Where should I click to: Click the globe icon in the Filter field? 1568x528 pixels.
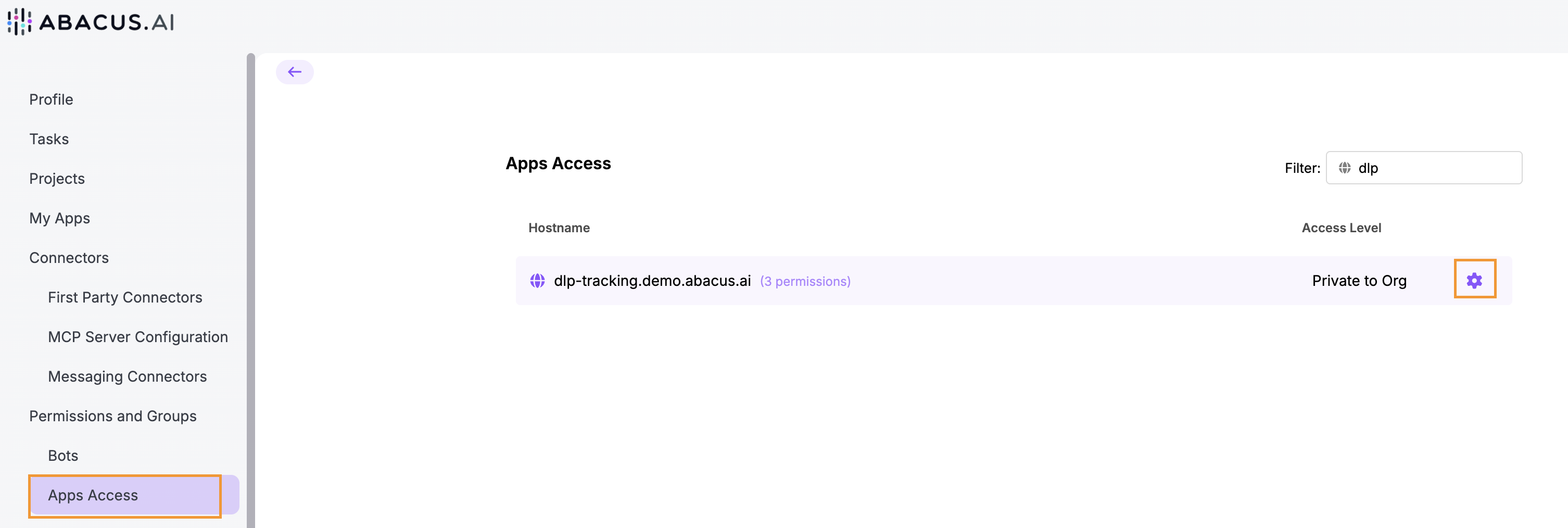pyautogui.click(x=1345, y=168)
